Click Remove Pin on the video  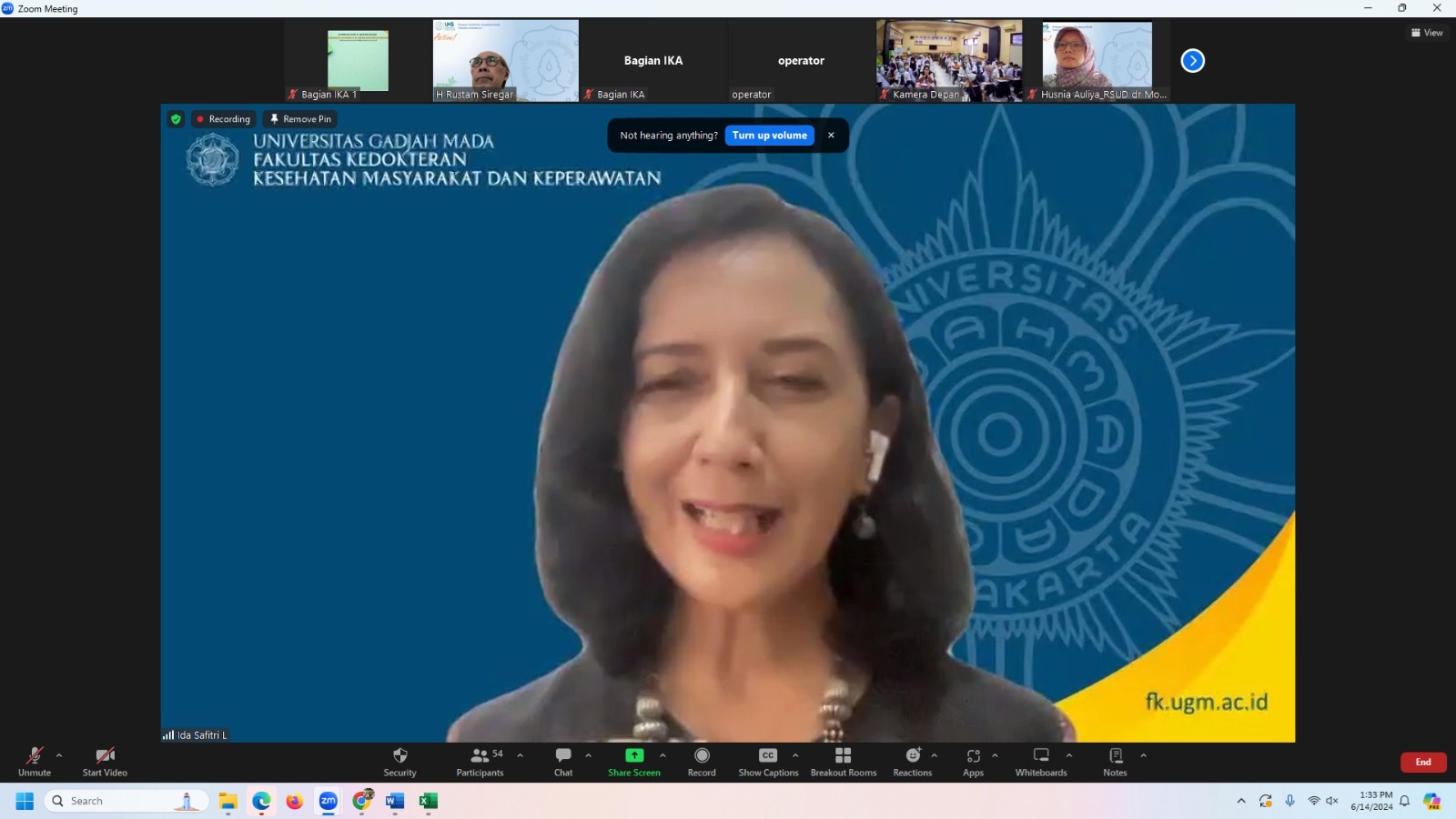click(300, 119)
